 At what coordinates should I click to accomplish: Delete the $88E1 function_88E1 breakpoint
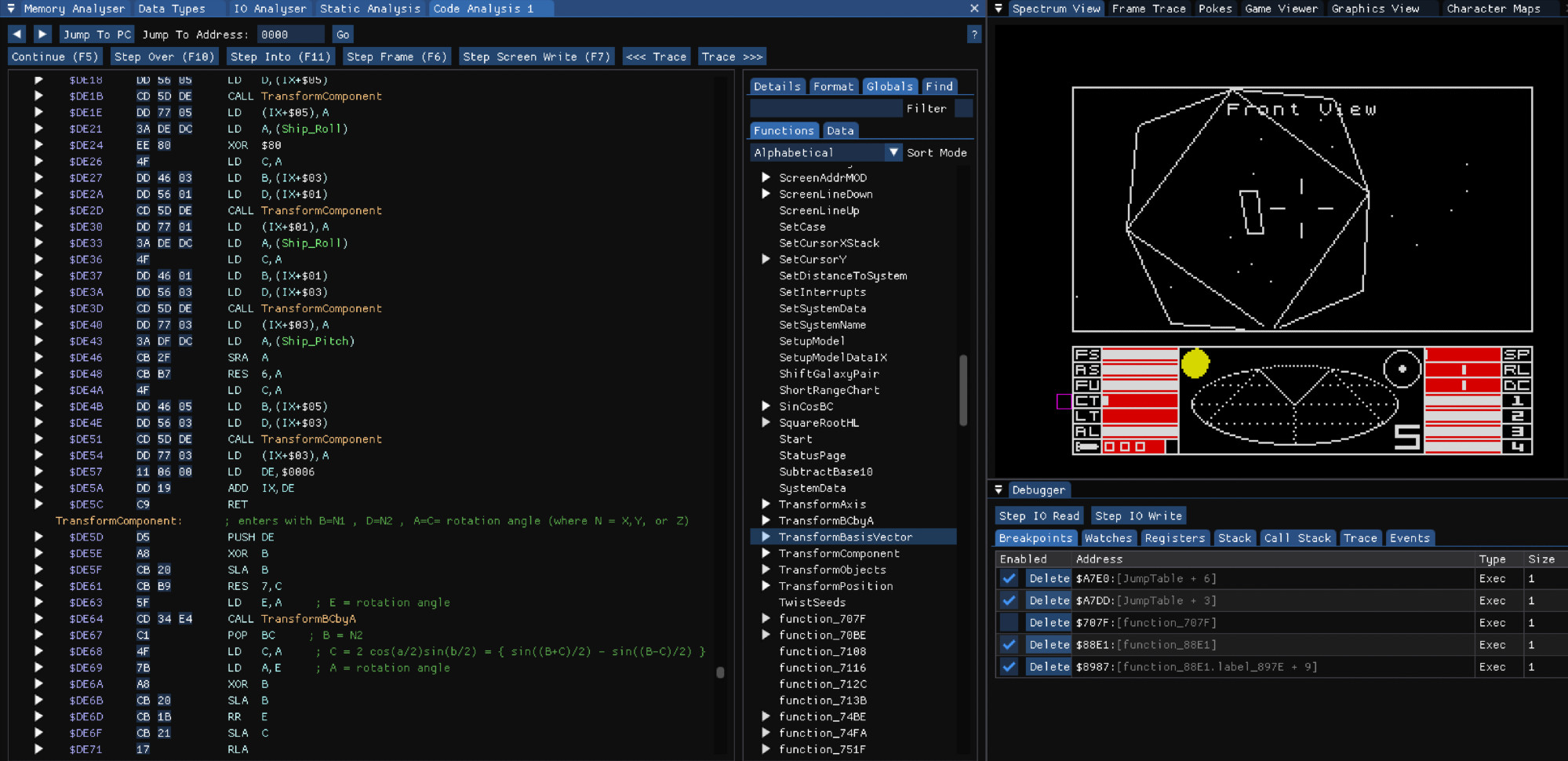coord(1049,644)
